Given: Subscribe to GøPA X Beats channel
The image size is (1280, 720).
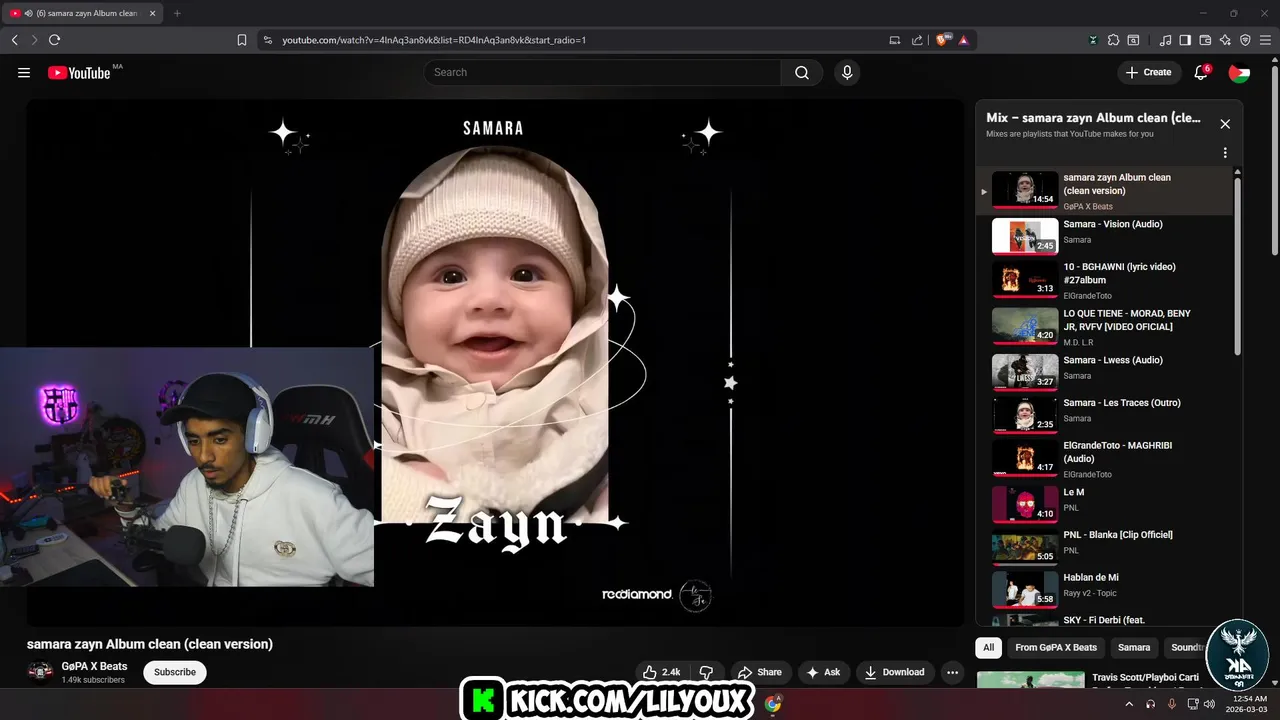Looking at the screenshot, I should click(175, 672).
